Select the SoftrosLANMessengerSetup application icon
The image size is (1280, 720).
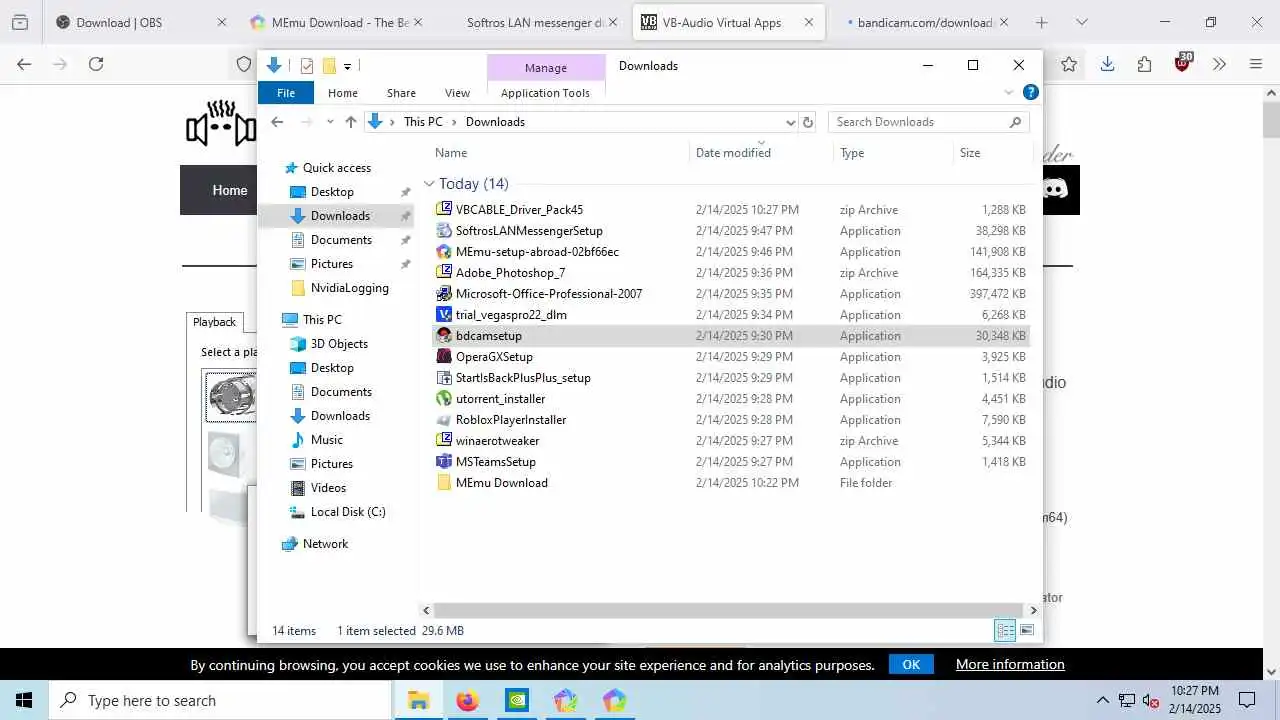(444, 231)
